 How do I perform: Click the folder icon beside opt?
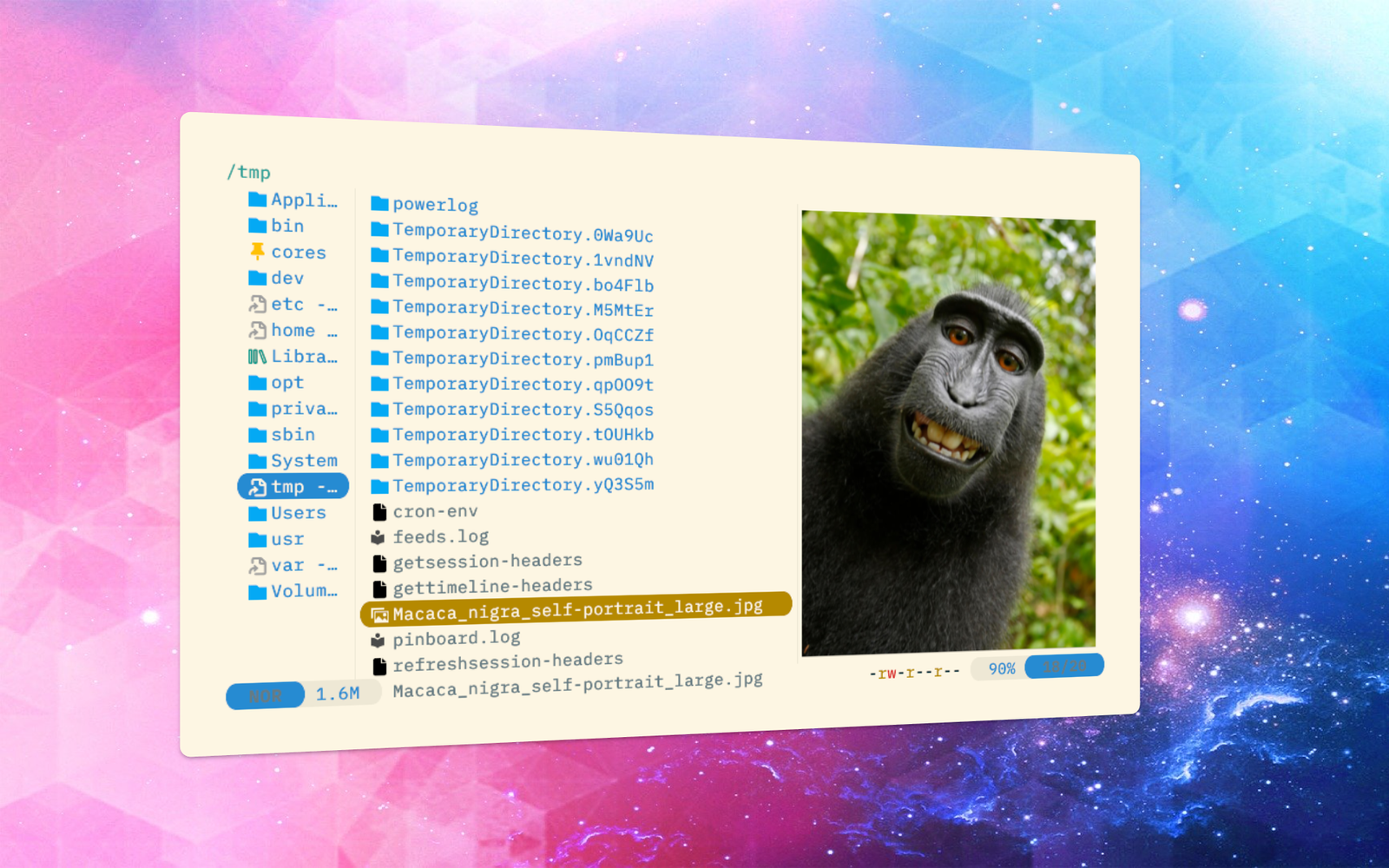pos(258,382)
